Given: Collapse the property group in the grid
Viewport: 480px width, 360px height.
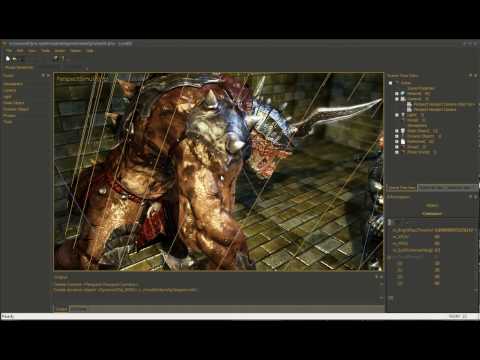Looking at the screenshot, I should 389,257.
